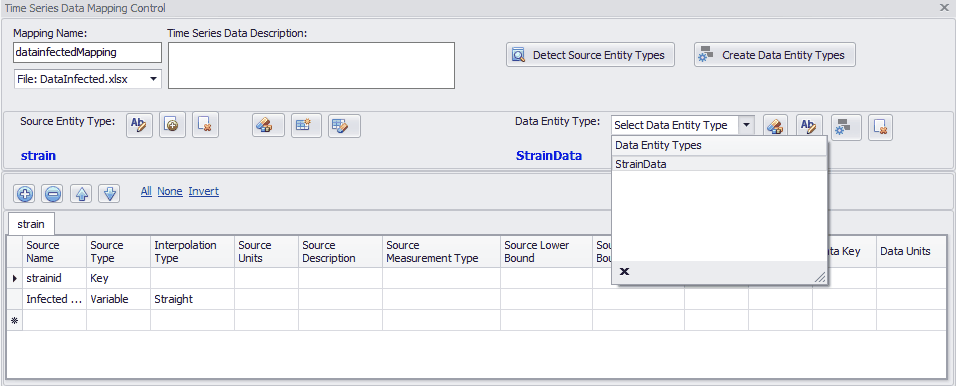The height and width of the screenshot is (386, 956).
Task: Click the popup resize grip corner
Action: (820, 277)
